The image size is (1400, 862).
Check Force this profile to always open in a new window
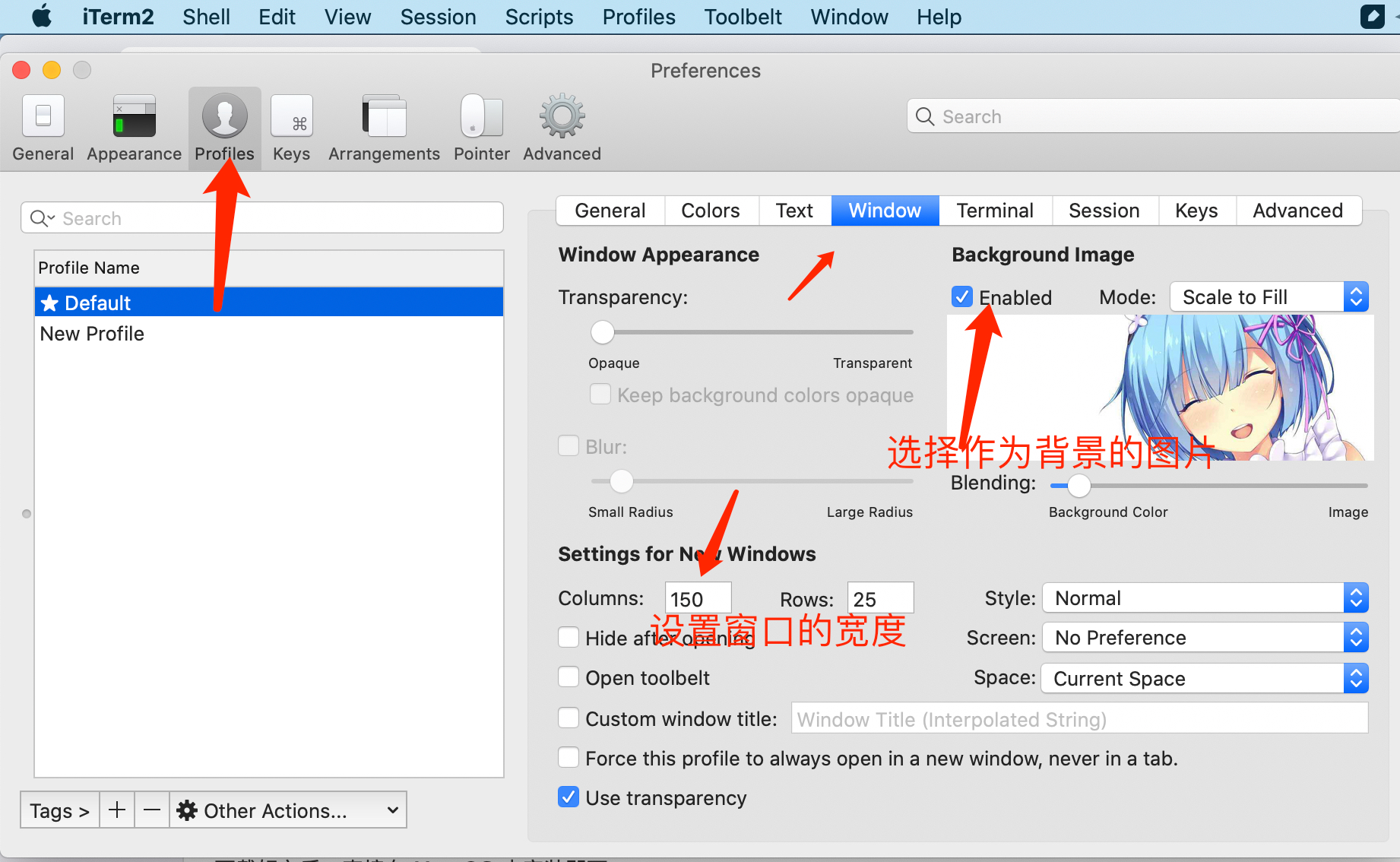coord(569,757)
